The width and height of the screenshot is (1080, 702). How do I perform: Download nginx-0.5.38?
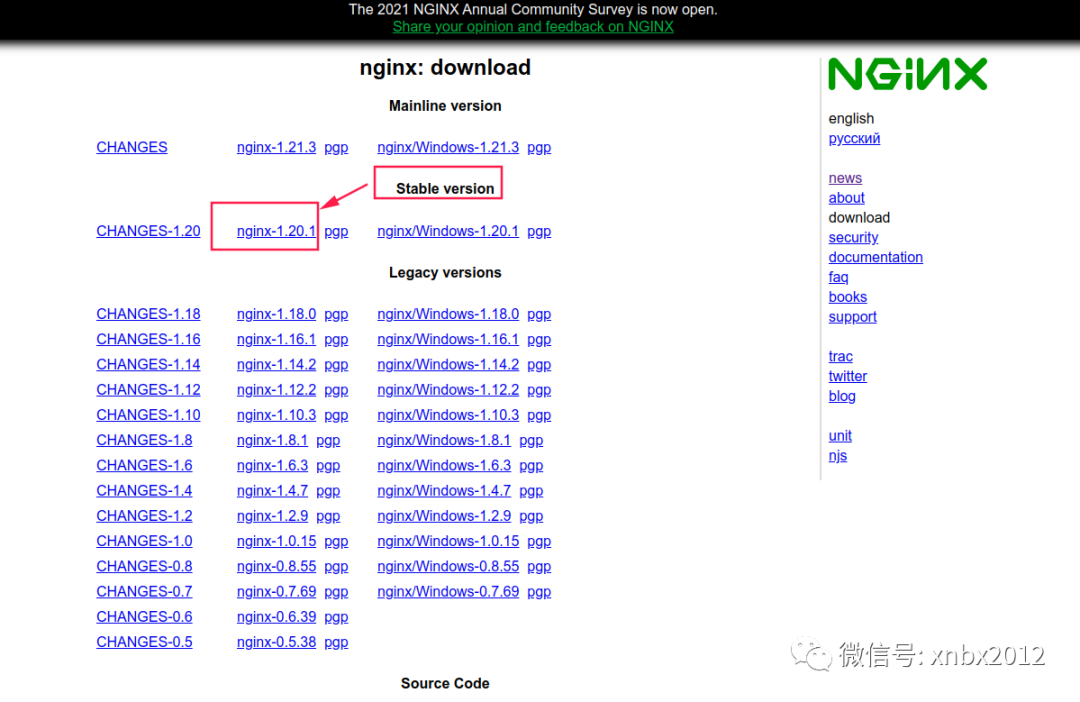[x=276, y=642]
